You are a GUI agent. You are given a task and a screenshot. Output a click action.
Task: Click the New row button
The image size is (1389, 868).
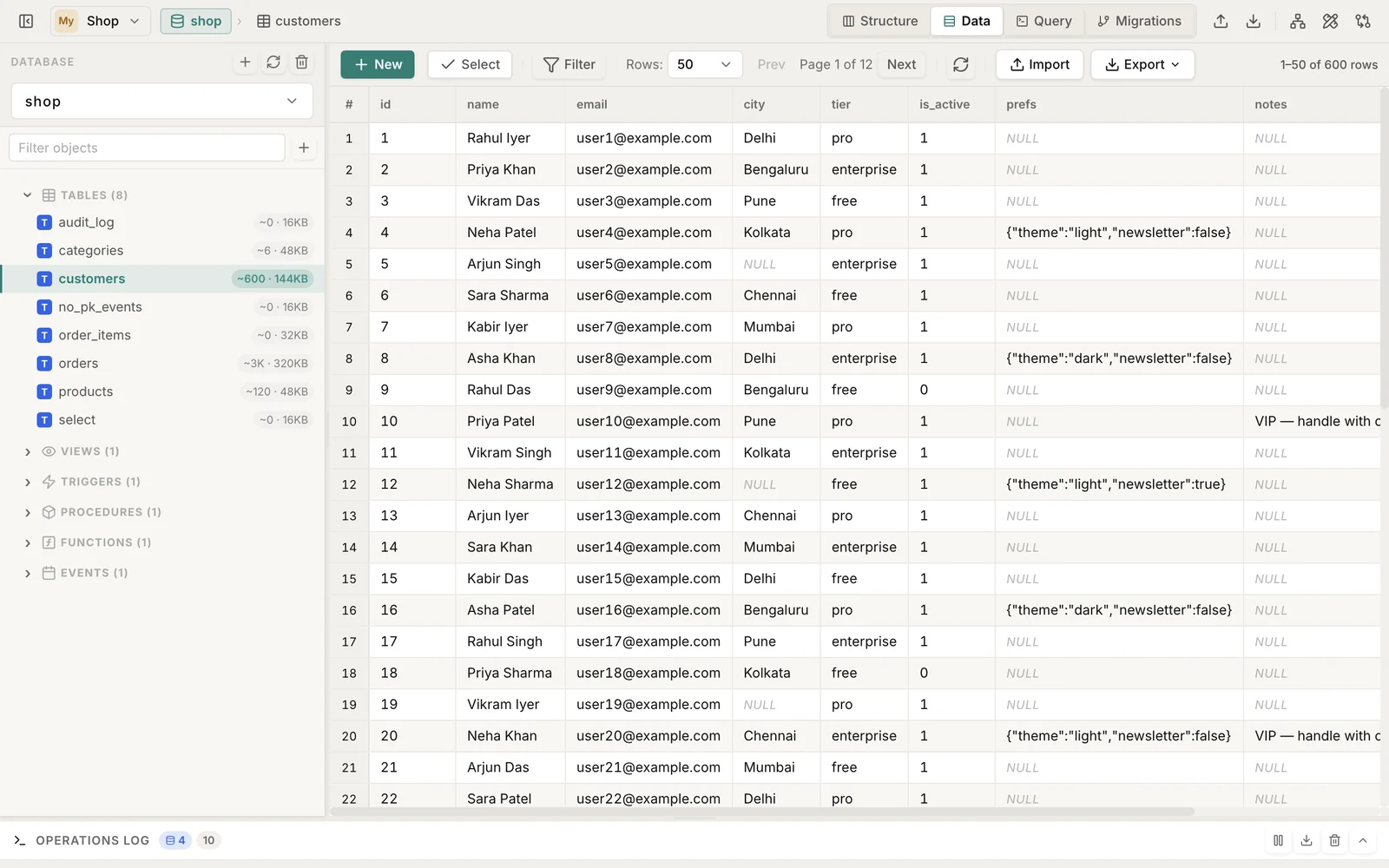pos(378,64)
